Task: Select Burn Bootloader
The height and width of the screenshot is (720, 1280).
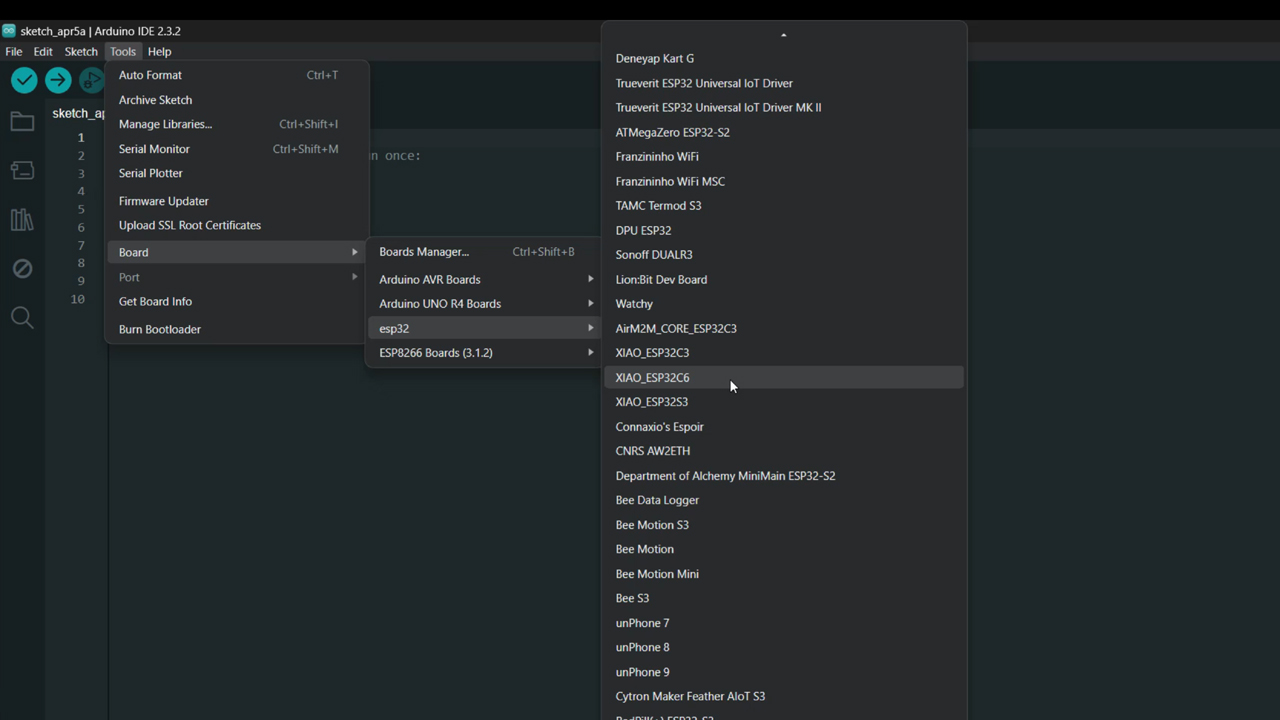Action: tap(237, 329)
